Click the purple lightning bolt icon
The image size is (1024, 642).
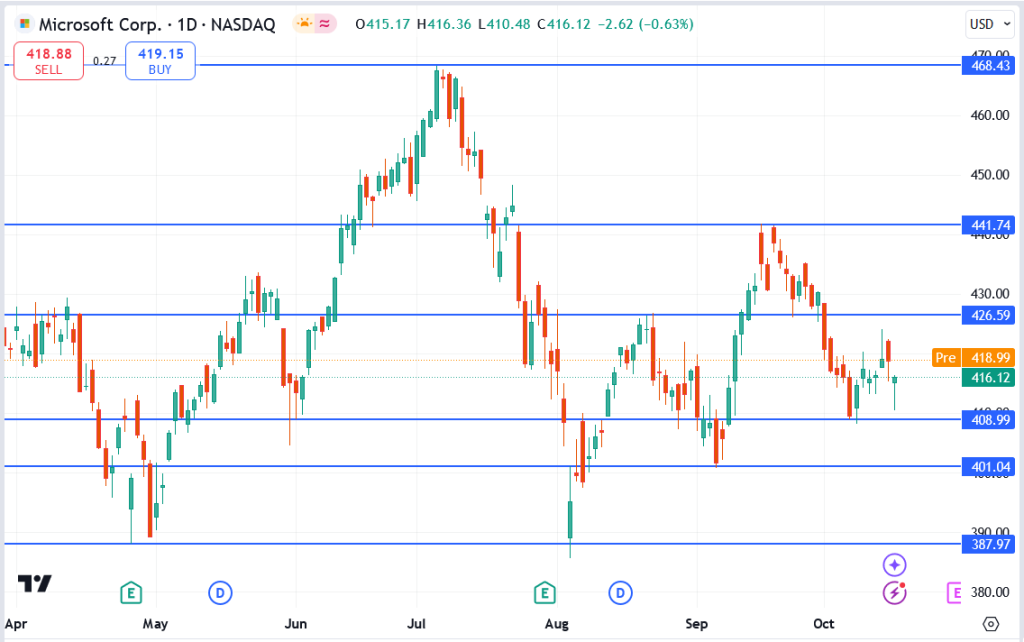[x=894, y=593]
